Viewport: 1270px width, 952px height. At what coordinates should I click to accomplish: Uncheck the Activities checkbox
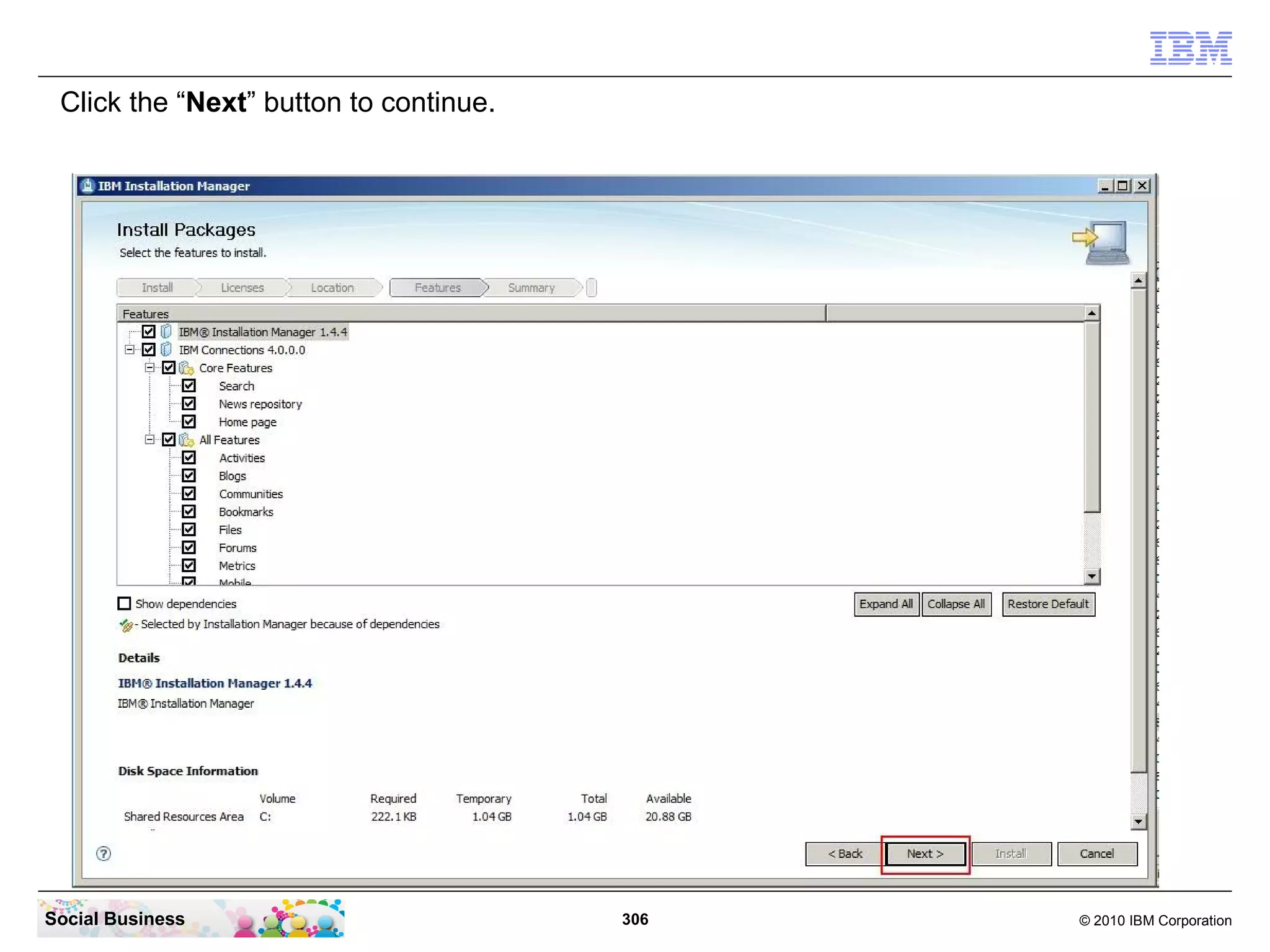point(189,457)
